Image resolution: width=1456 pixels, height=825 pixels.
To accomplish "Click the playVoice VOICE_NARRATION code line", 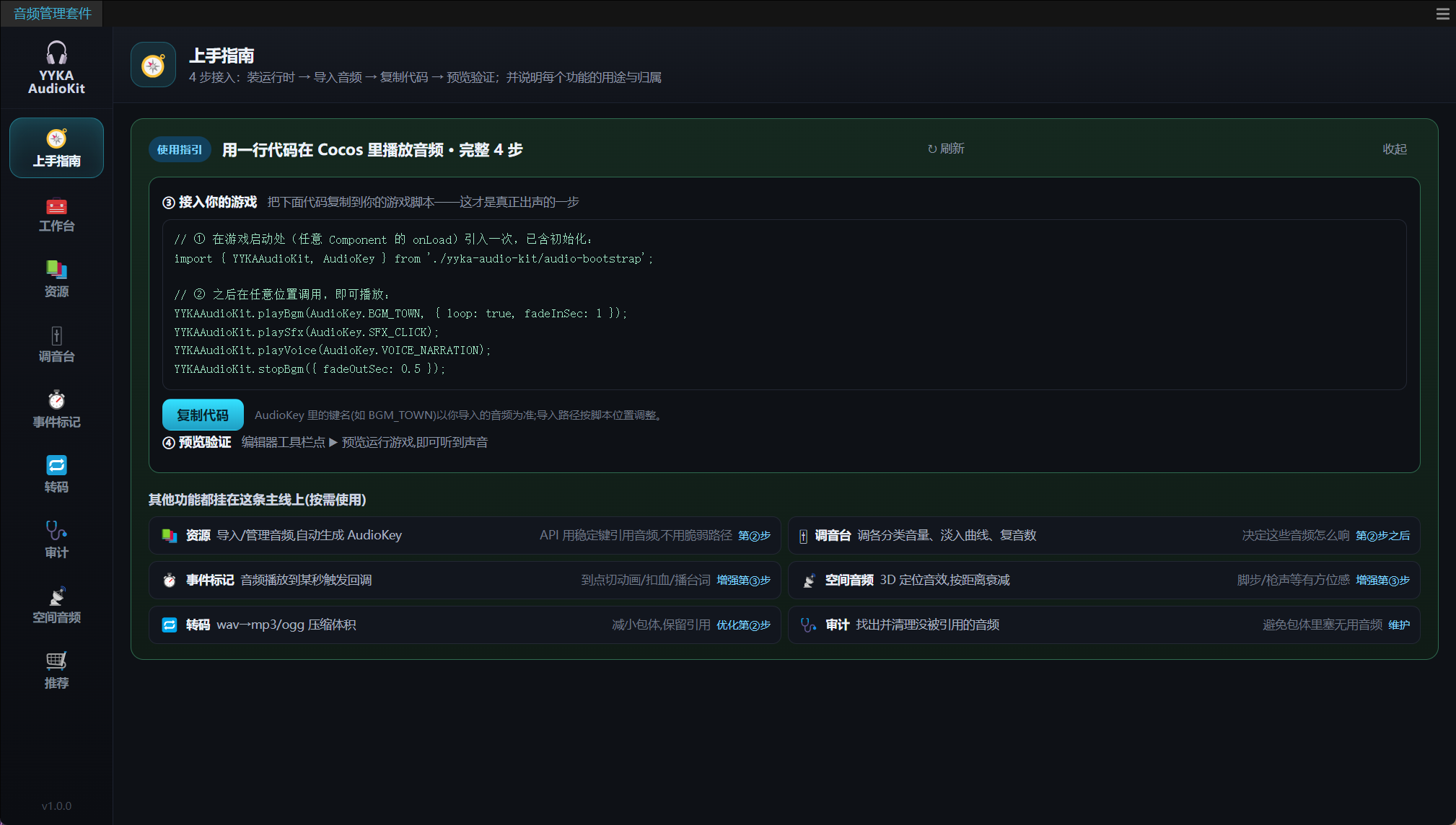I will [332, 350].
